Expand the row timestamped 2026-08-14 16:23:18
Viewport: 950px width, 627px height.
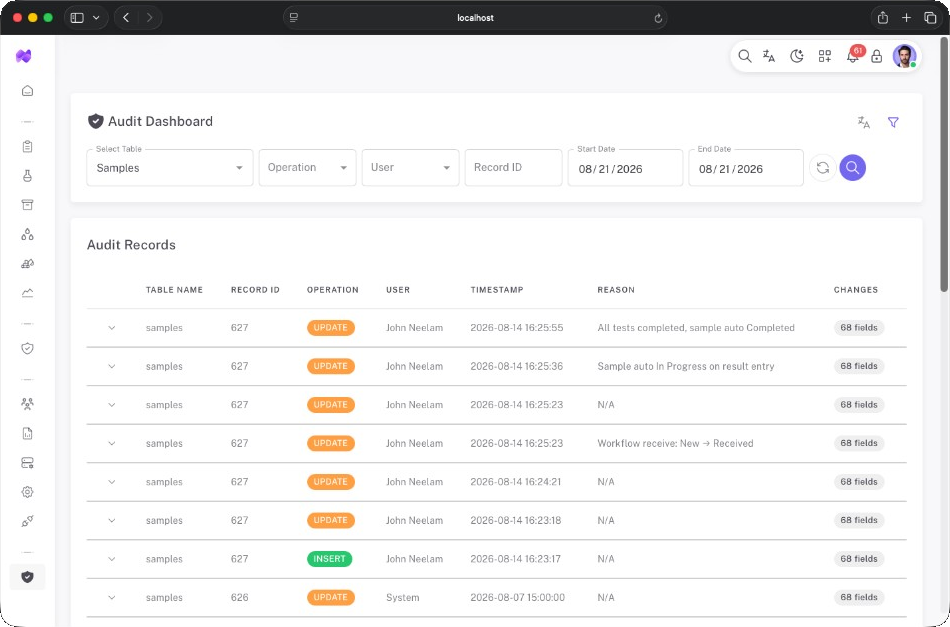(x=111, y=520)
